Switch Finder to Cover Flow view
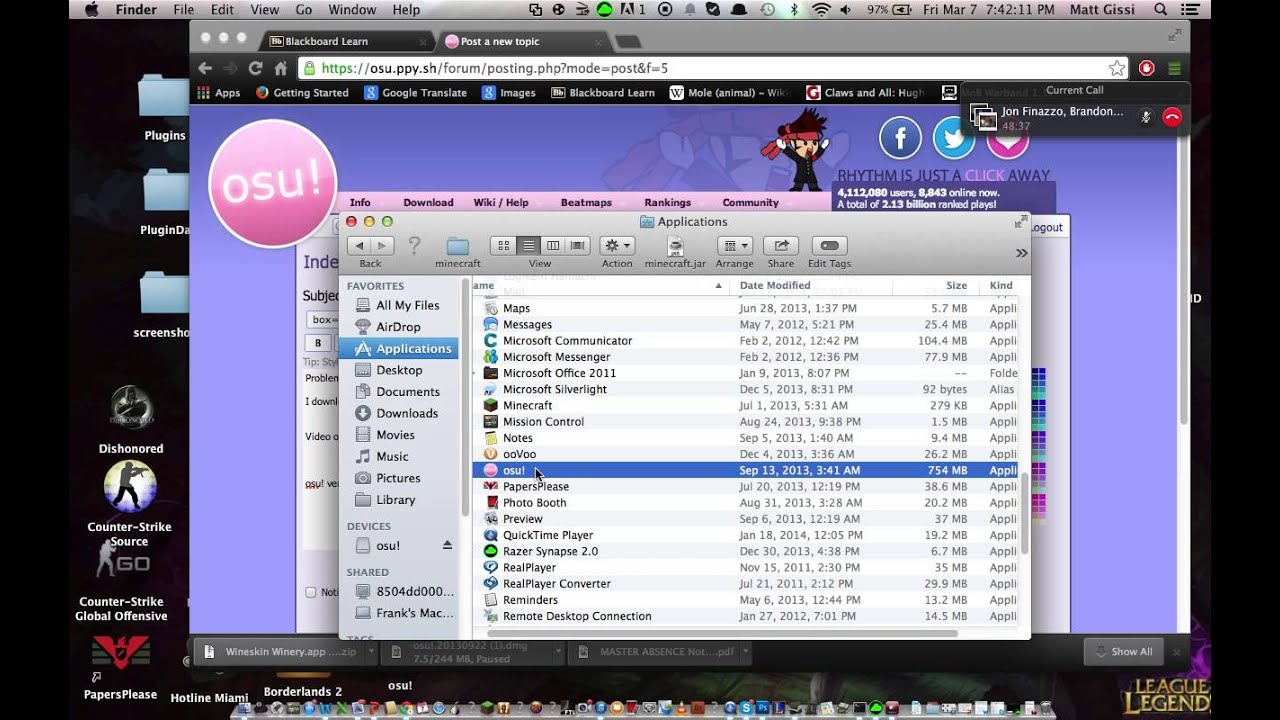The height and width of the screenshot is (720, 1280). (x=577, y=246)
